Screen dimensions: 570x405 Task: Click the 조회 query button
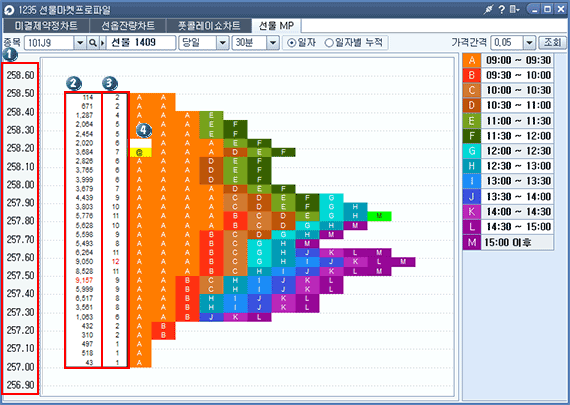click(552, 43)
